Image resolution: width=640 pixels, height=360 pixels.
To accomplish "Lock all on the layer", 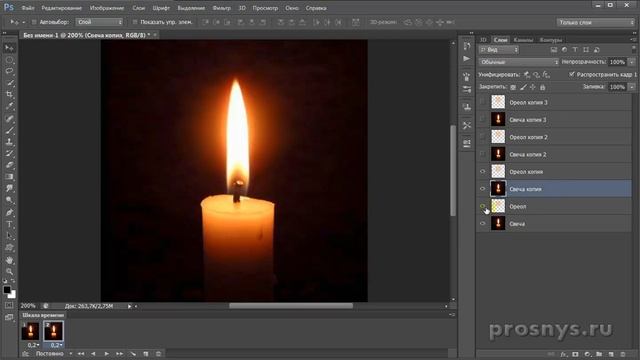I will point(542,87).
